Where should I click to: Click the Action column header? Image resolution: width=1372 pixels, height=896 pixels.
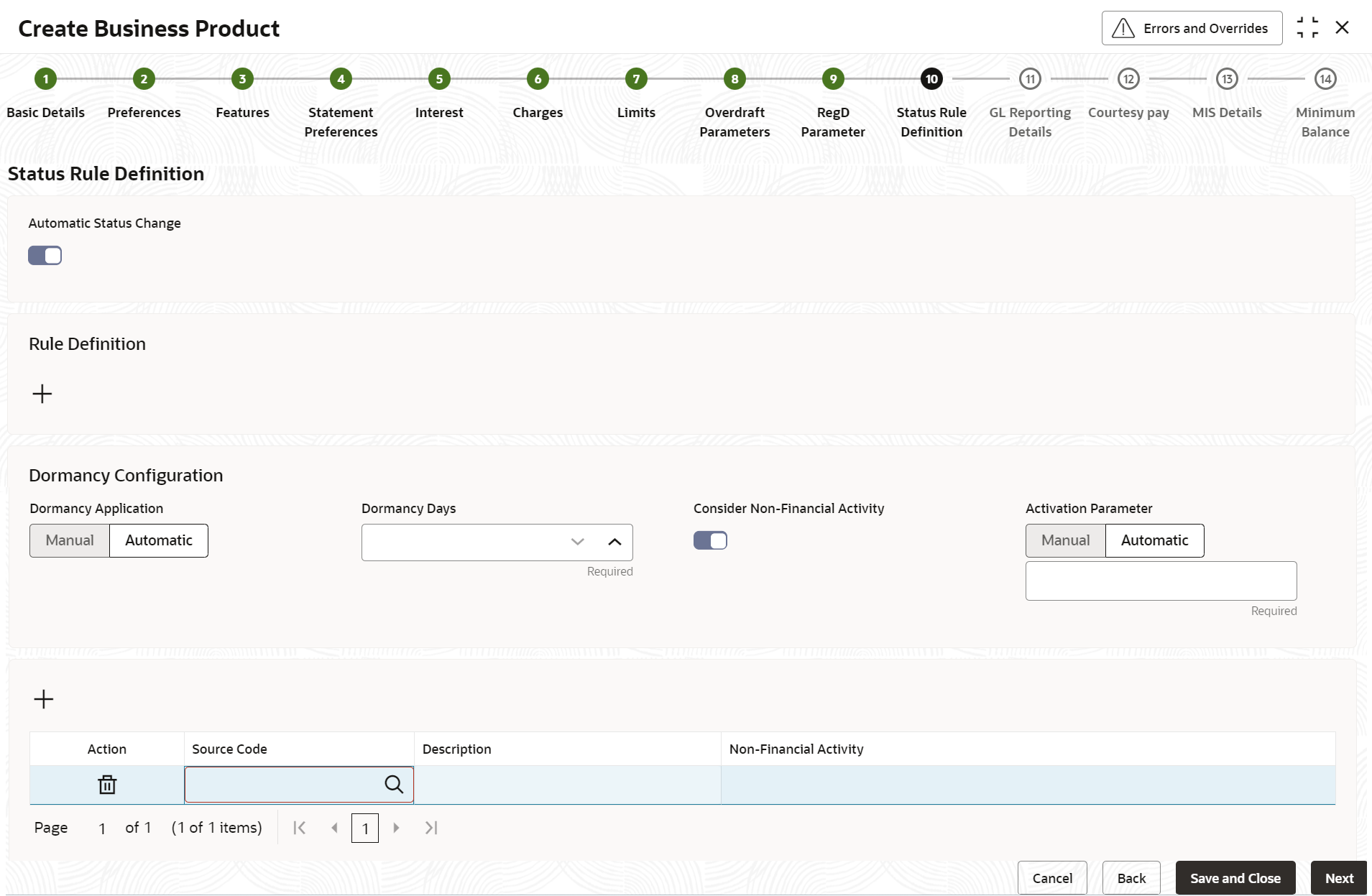[x=107, y=749]
